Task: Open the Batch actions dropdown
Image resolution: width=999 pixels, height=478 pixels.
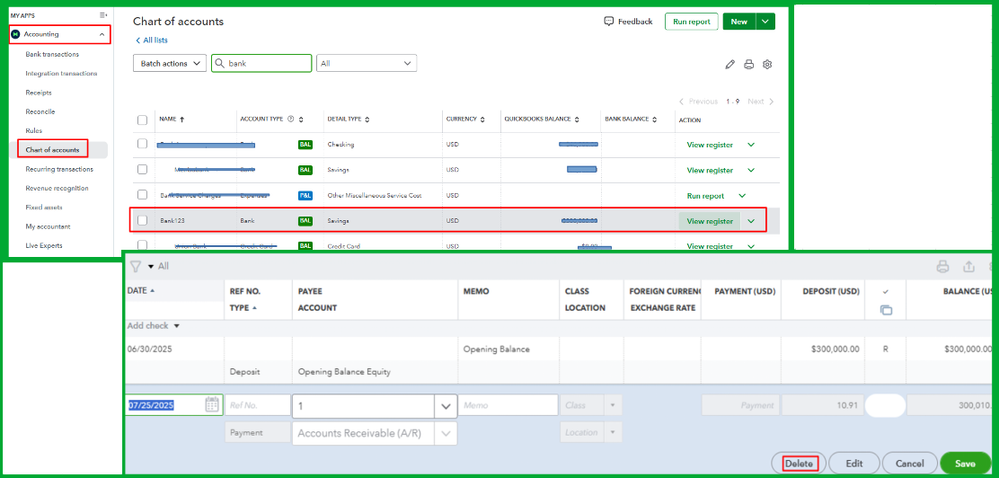Action: 170,63
